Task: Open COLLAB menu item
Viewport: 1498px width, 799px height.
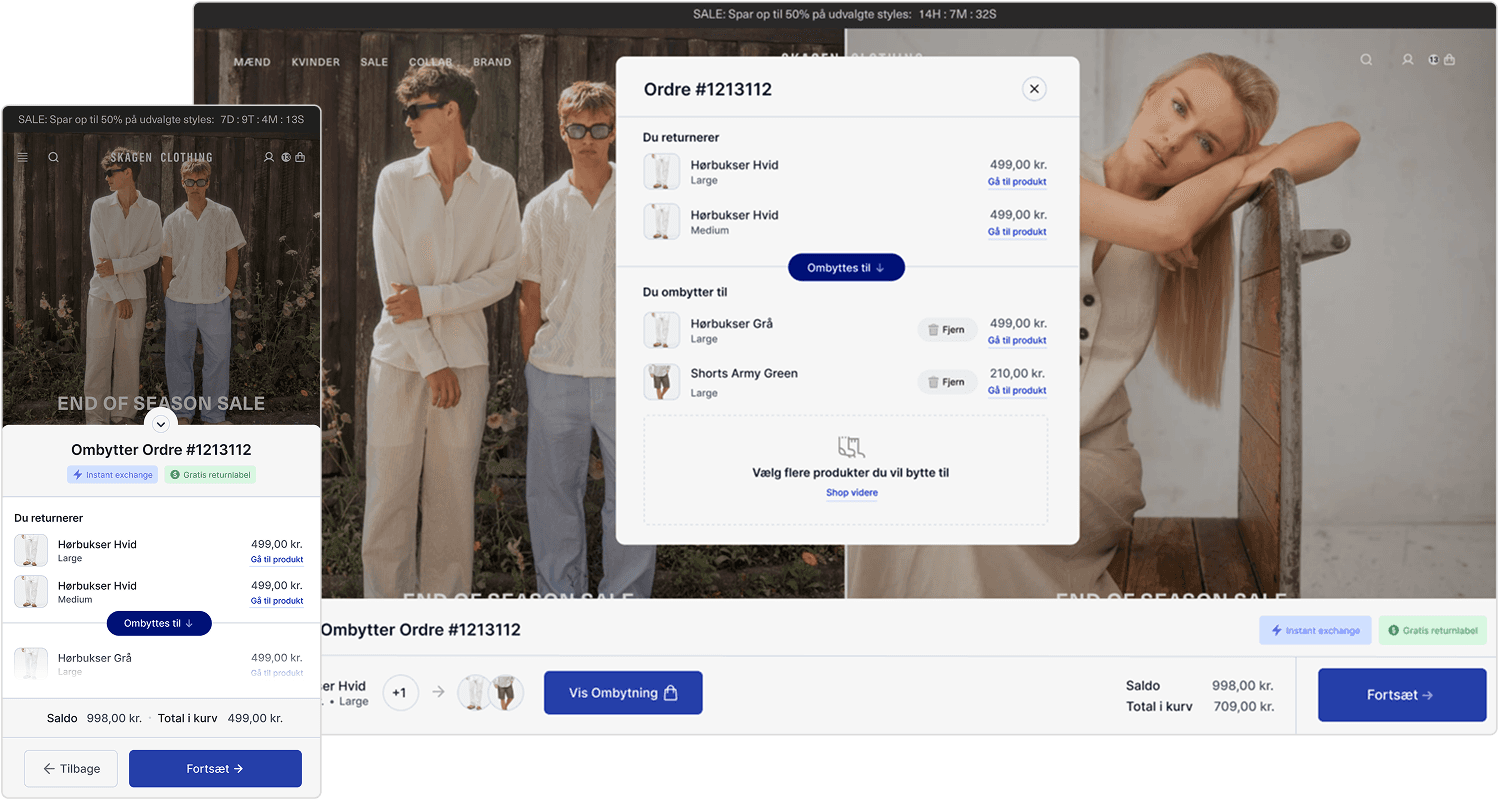Action: point(430,62)
